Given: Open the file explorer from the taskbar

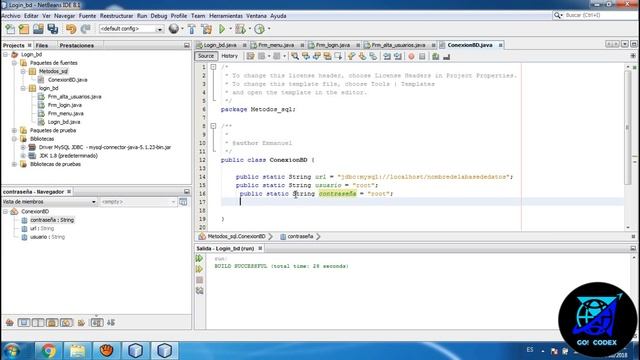Looking at the screenshot, I should pyautogui.click(x=77, y=351).
